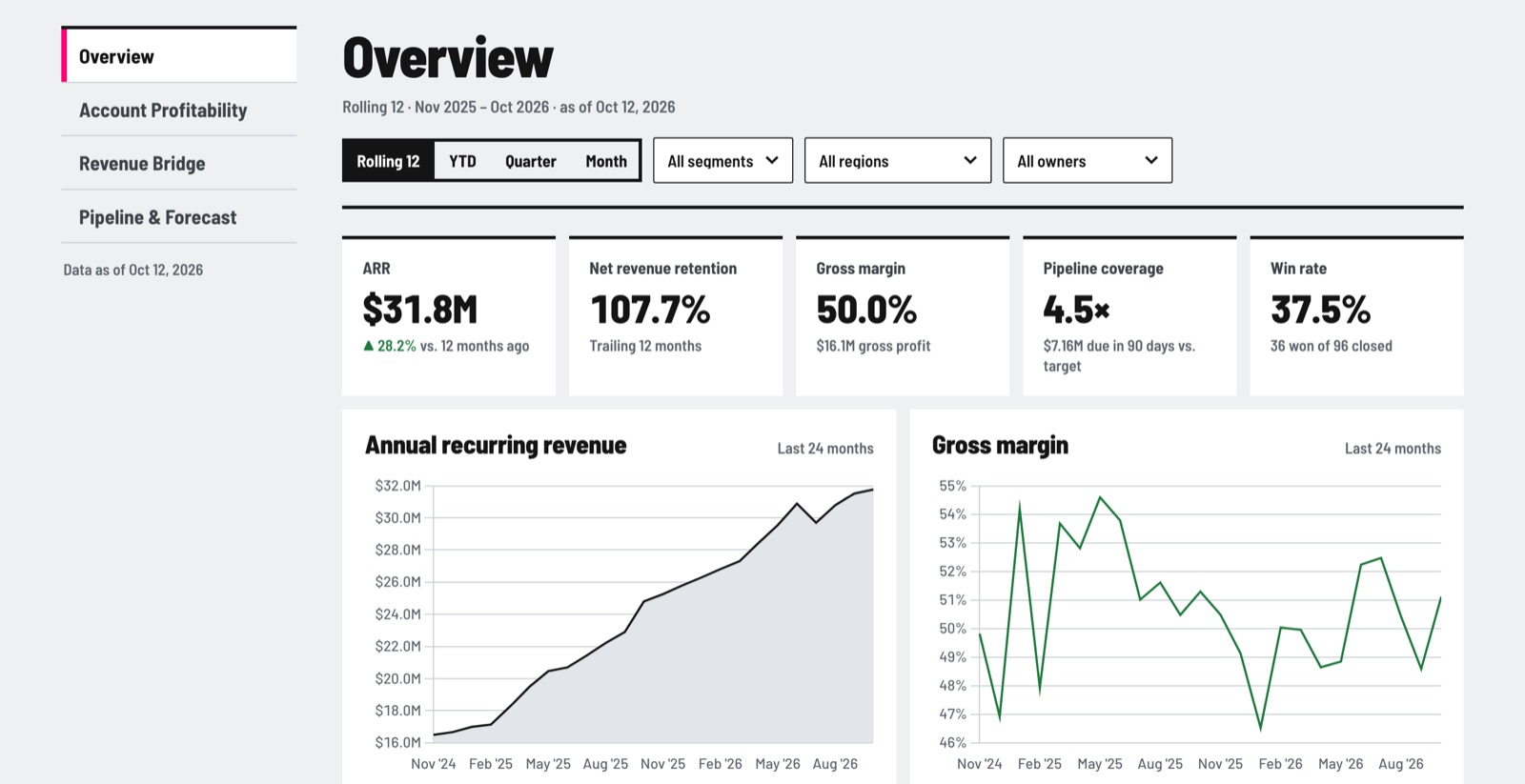The height and width of the screenshot is (784, 1525).
Task: Click the Annual recurring revenue chart title
Action: tap(496, 446)
